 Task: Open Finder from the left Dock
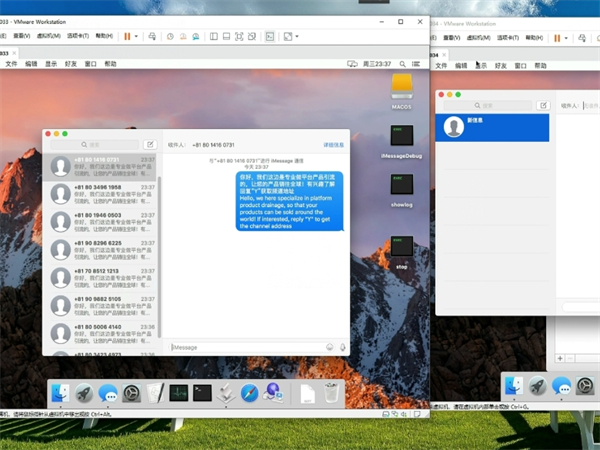[x=60, y=393]
